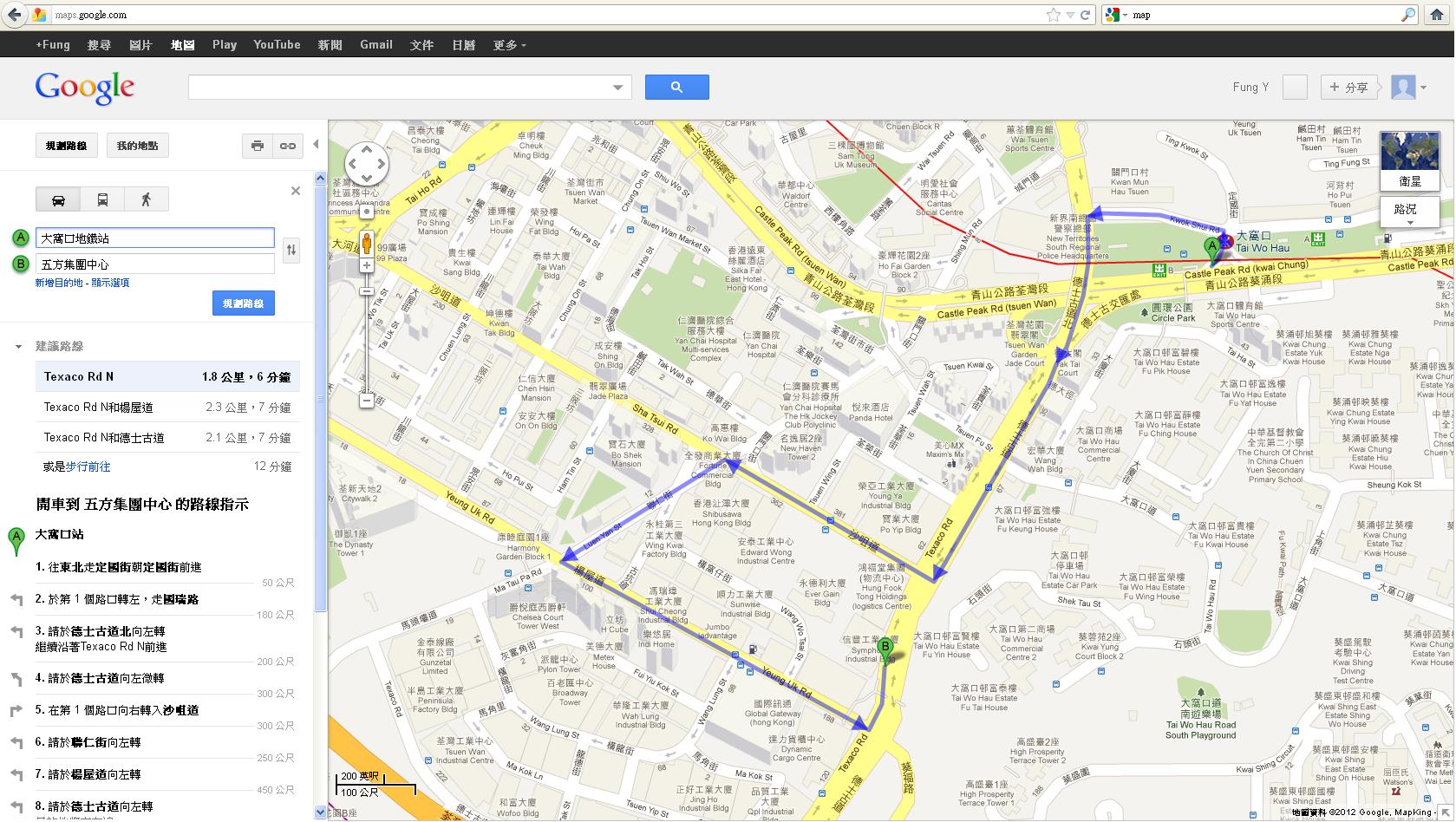Viewport: 1456px width, 822px height.
Task: Select walking mode pedestrian icon
Action: point(146,199)
